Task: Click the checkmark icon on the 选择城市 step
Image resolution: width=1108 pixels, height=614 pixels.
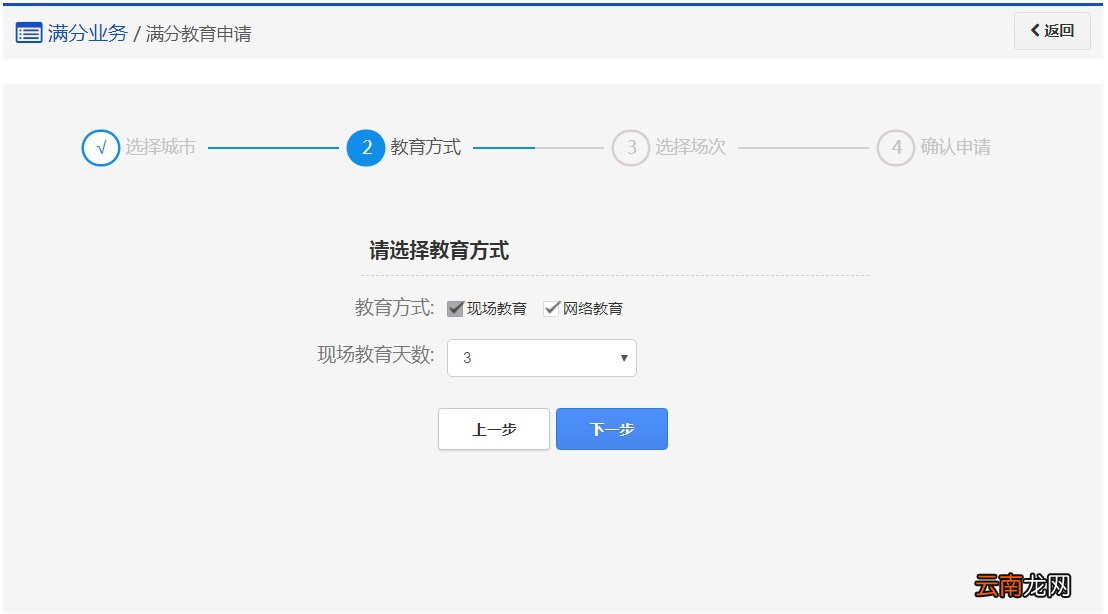Action: pyautogui.click(x=100, y=147)
